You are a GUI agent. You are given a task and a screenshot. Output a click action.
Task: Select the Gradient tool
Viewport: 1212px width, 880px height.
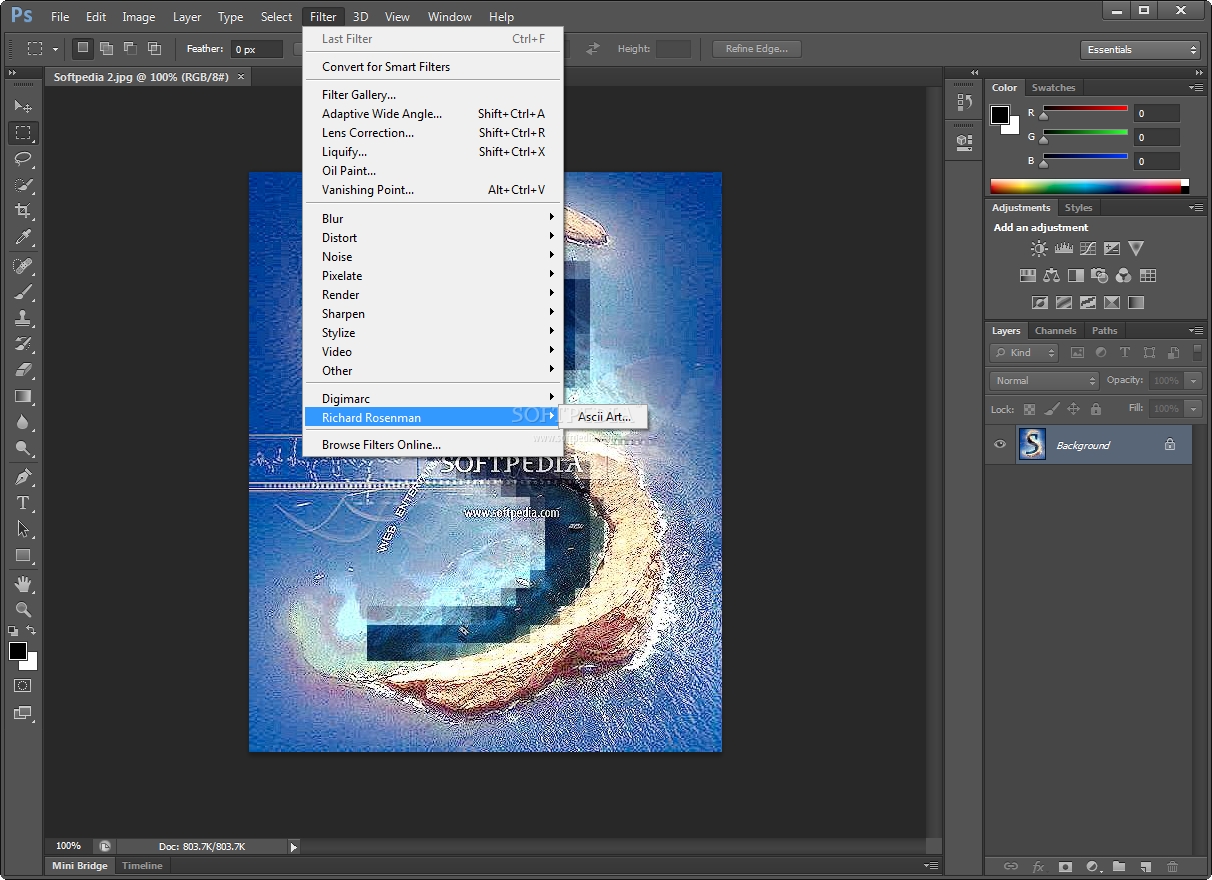(23, 396)
